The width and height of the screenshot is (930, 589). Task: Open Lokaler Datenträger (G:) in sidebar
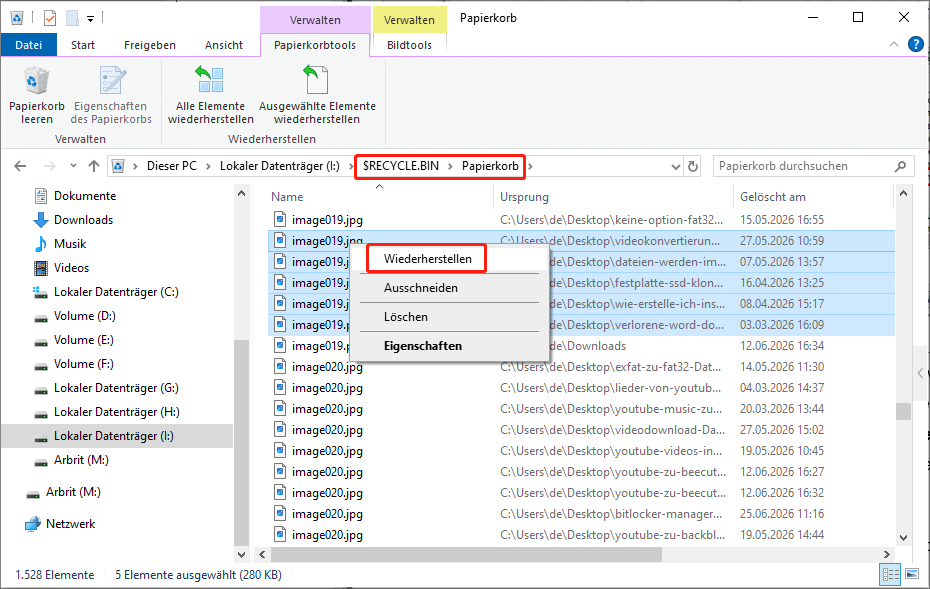click(116, 388)
